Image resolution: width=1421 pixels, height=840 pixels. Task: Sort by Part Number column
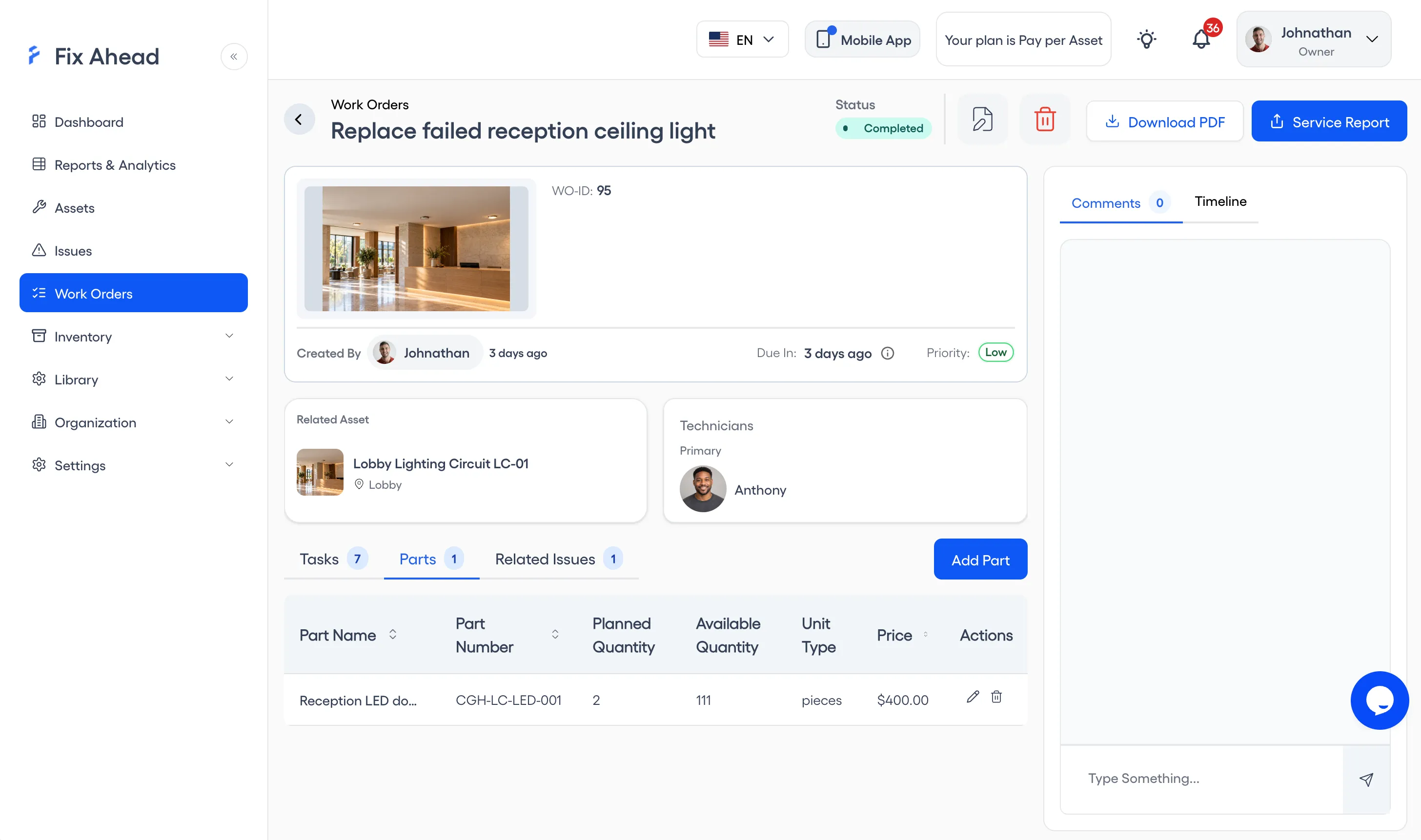(555, 635)
